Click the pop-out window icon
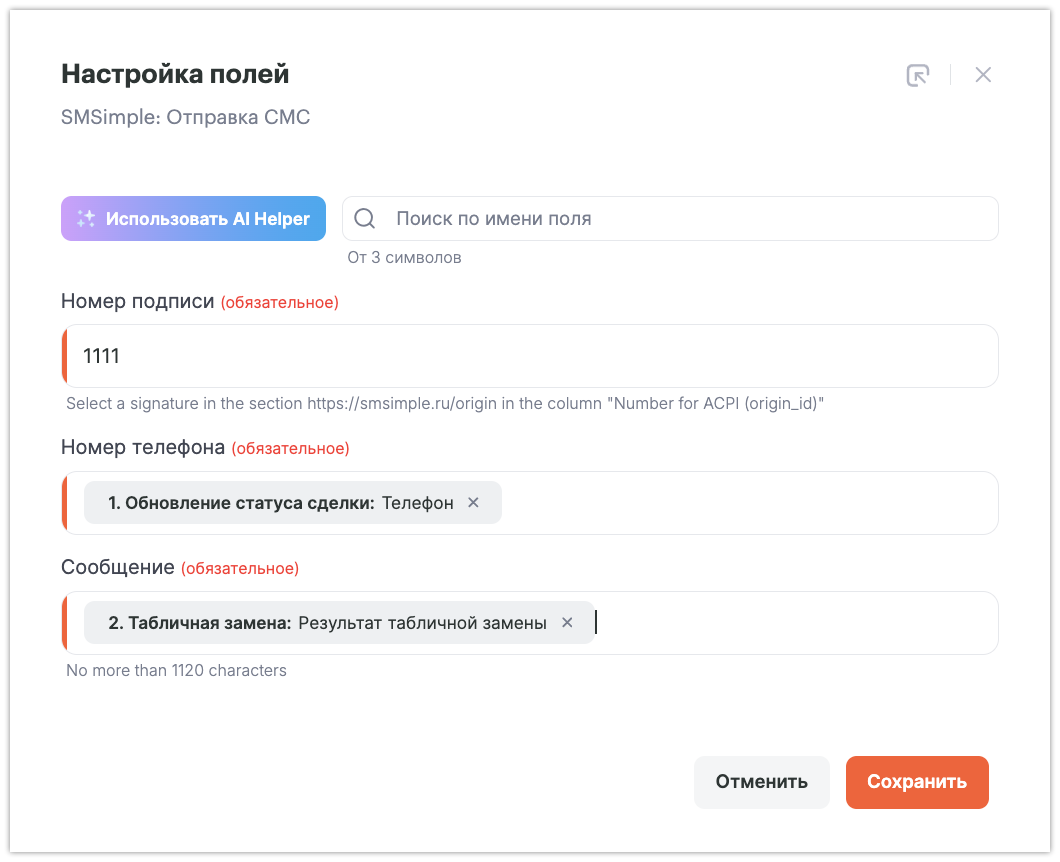1060x862 pixels. [917, 75]
